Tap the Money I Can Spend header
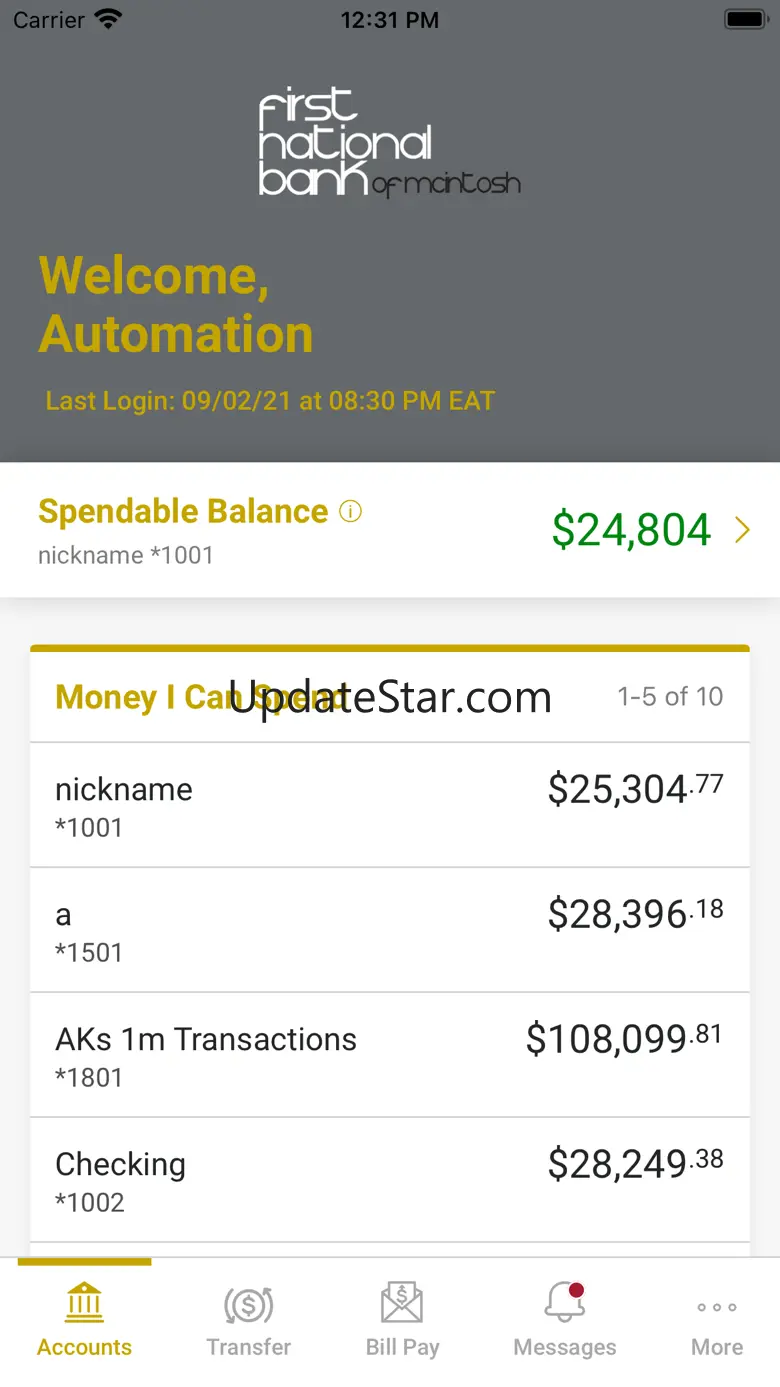Viewport: 780px width, 1387px height. coord(200,697)
